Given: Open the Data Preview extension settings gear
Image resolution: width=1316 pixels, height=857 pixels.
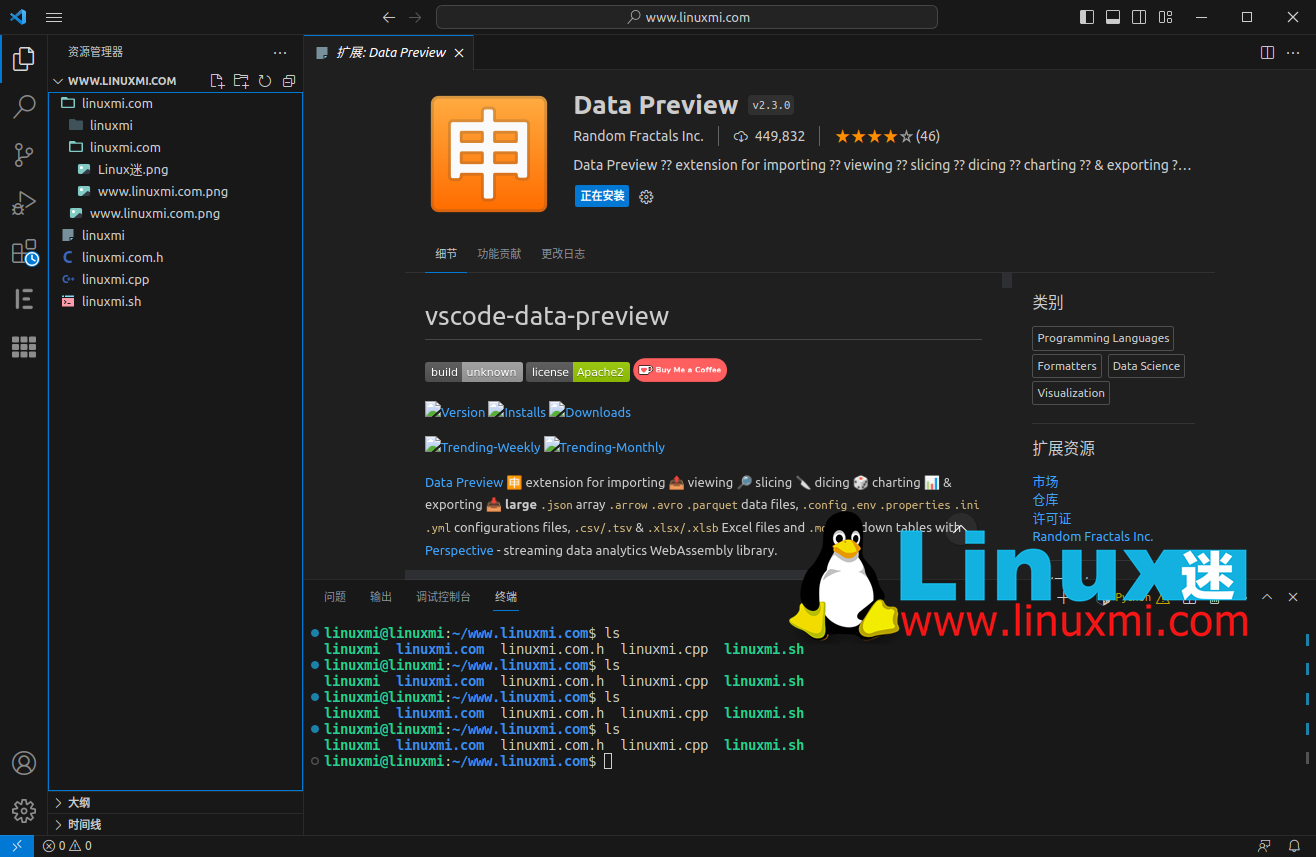Looking at the screenshot, I should pos(646,197).
